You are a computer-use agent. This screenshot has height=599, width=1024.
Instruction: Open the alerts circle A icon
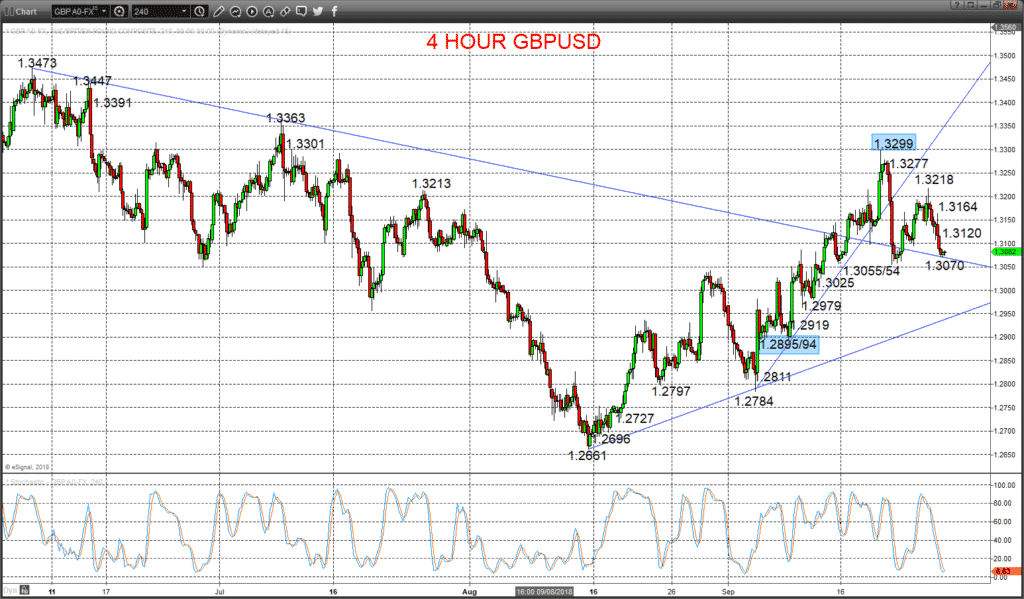coord(268,11)
